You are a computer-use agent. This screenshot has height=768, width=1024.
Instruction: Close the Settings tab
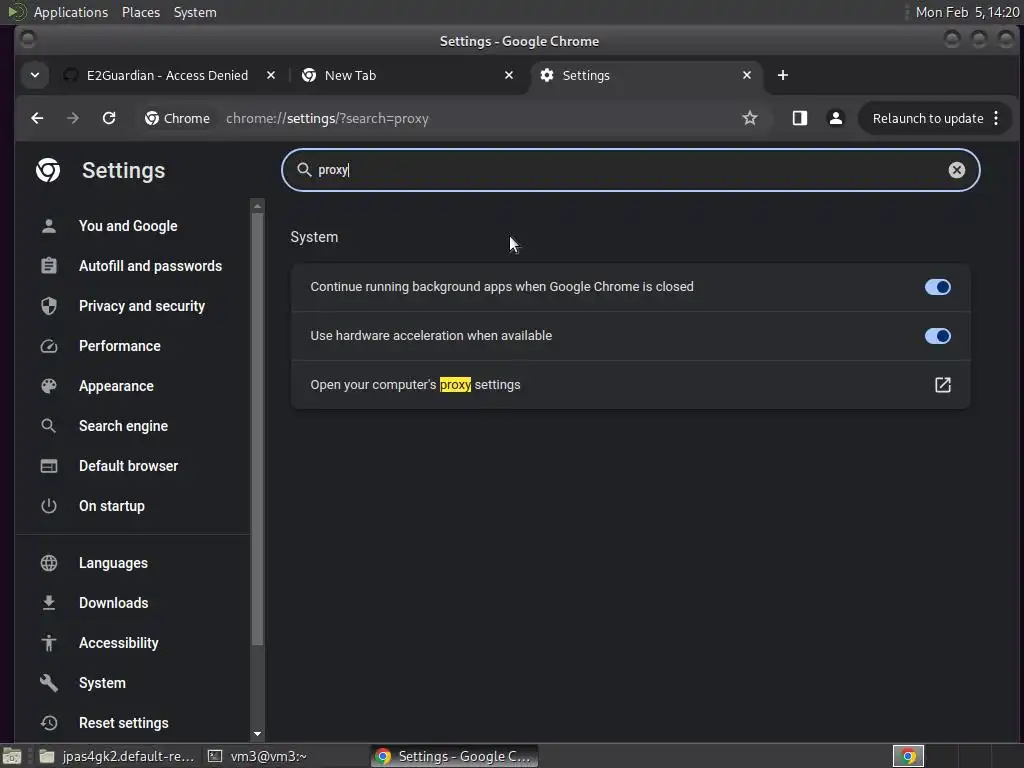[x=747, y=76]
